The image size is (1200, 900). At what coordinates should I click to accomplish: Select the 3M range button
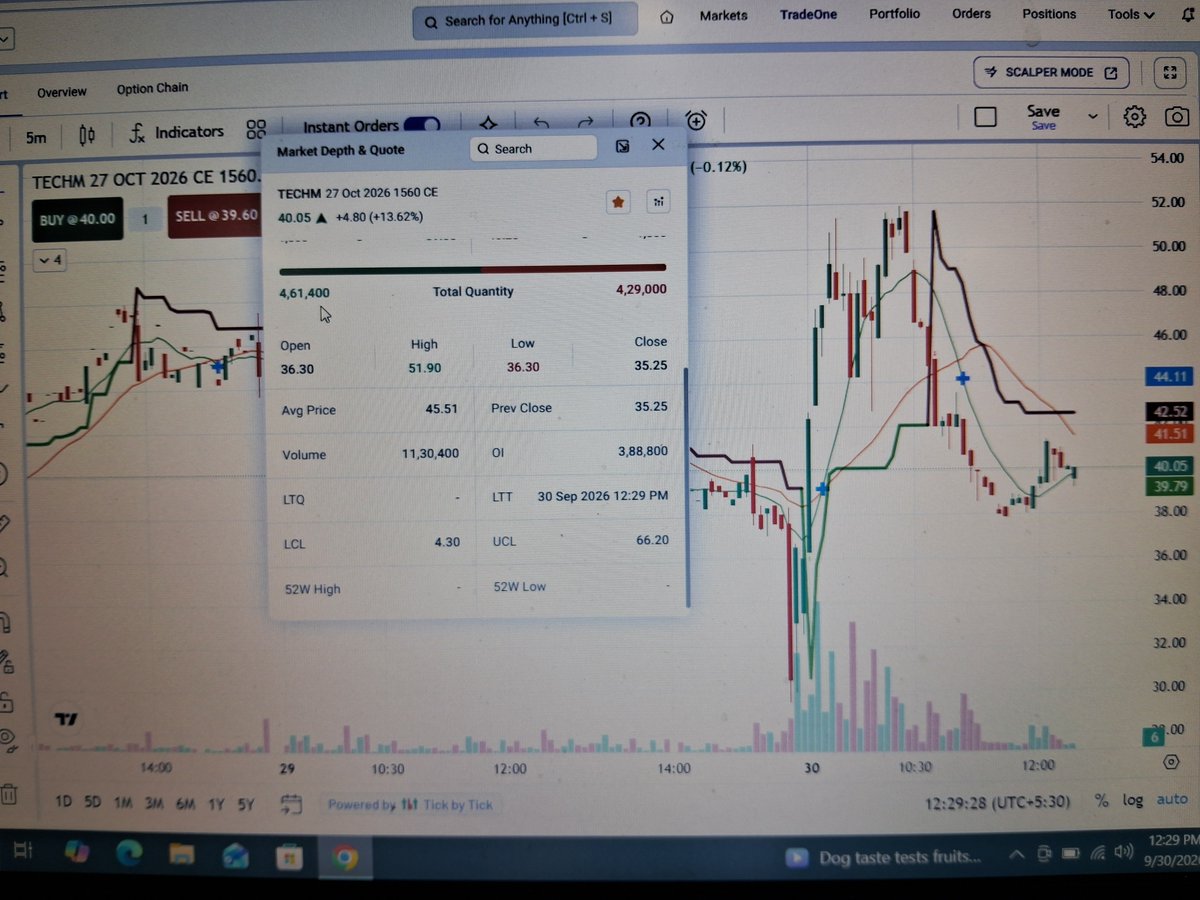(x=154, y=803)
